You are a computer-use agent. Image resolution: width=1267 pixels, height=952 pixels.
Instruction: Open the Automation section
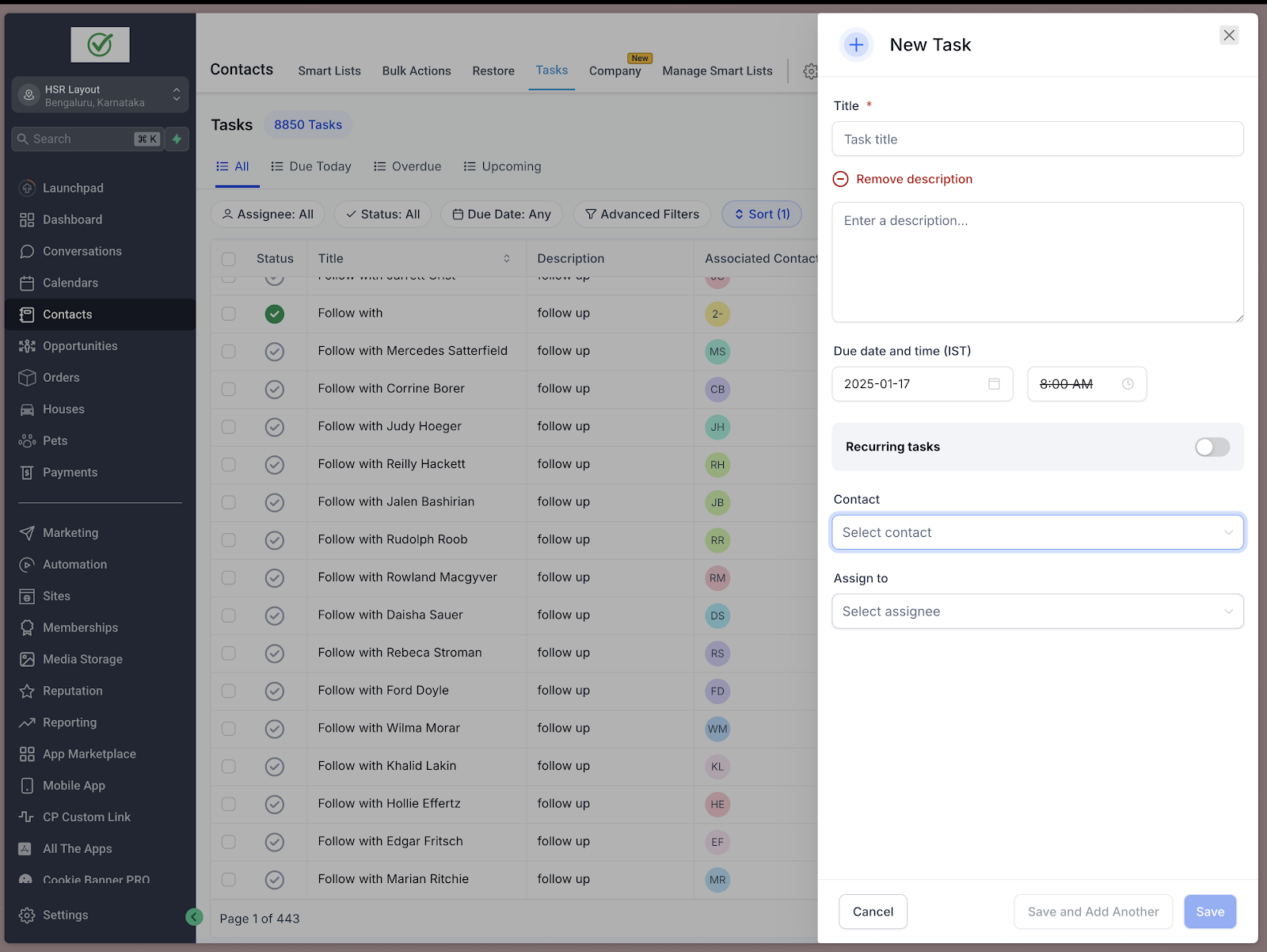74,564
